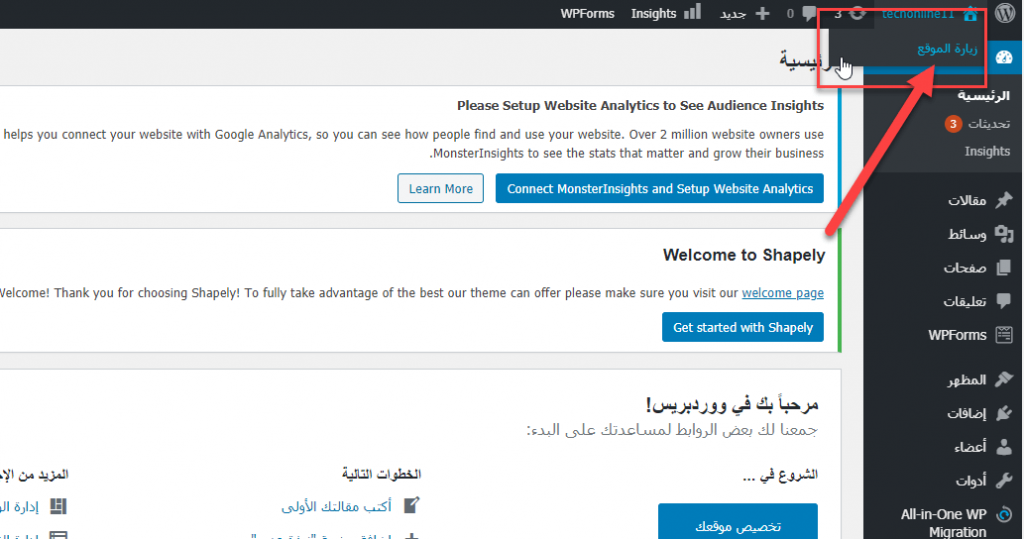1024x539 pixels.
Task: Click the media icon next to وسائط
Action: [x=1004, y=234]
